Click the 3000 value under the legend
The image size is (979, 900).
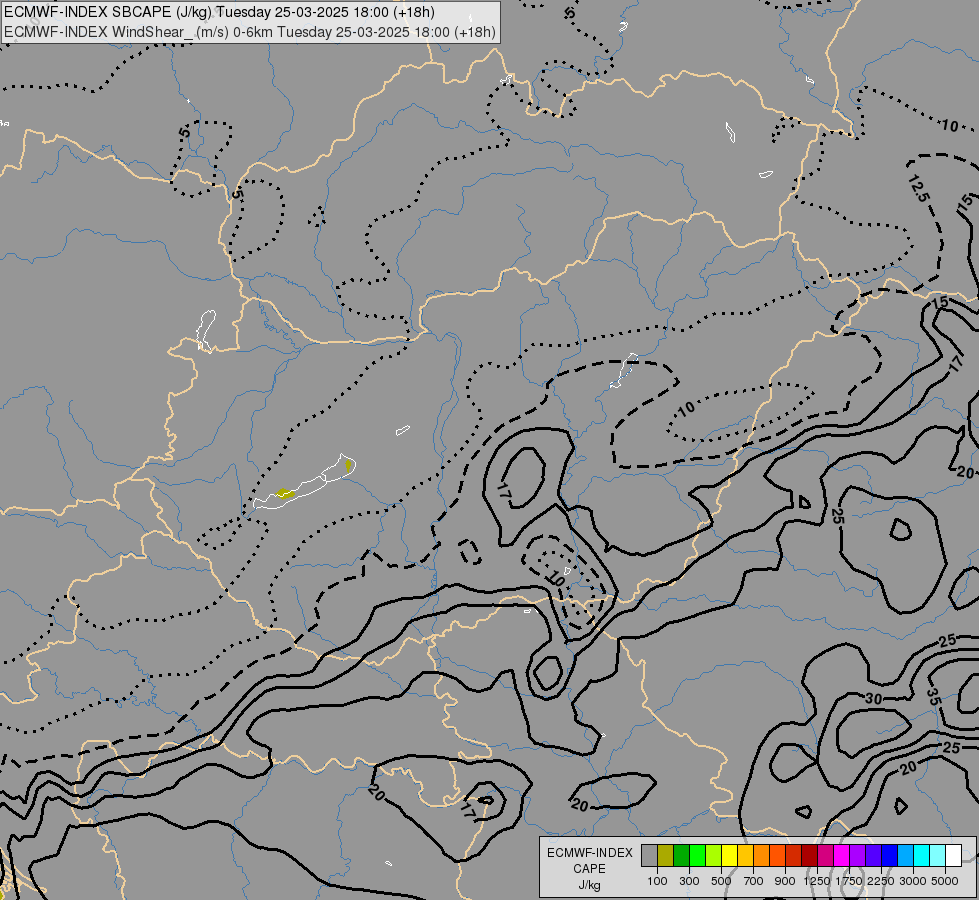point(913,881)
